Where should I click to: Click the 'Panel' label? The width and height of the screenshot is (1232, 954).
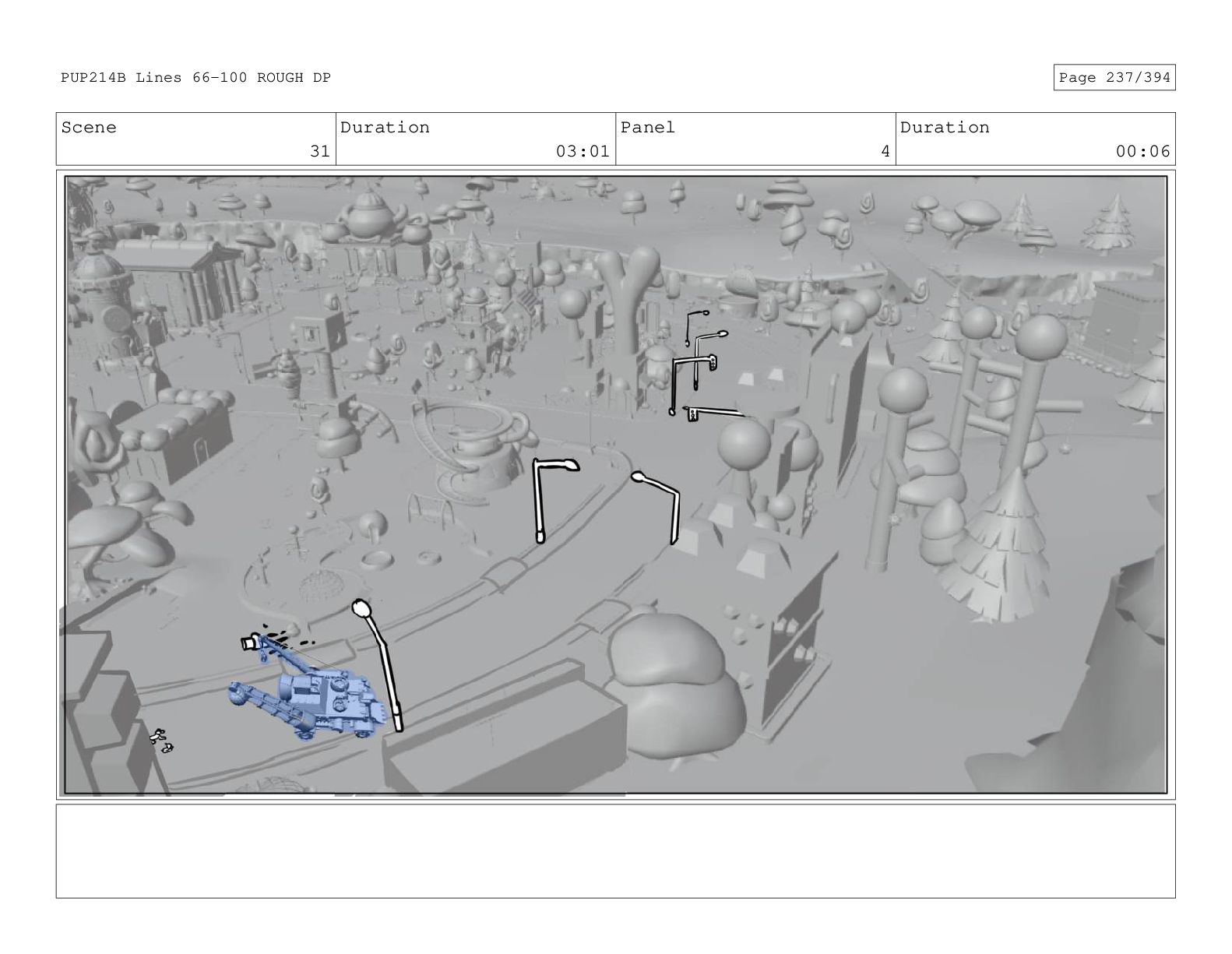(648, 128)
